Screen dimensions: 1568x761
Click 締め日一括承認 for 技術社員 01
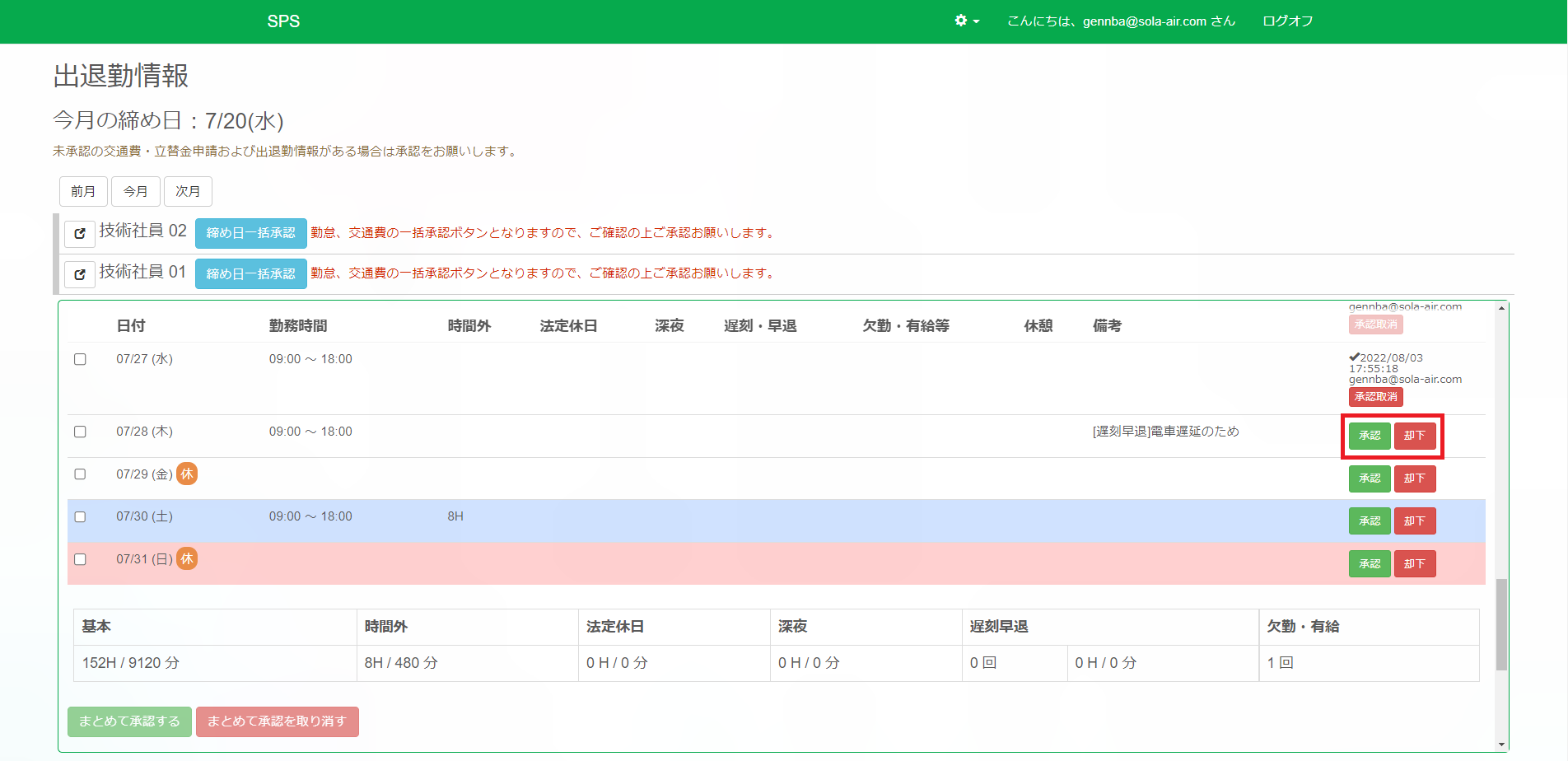click(250, 273)
